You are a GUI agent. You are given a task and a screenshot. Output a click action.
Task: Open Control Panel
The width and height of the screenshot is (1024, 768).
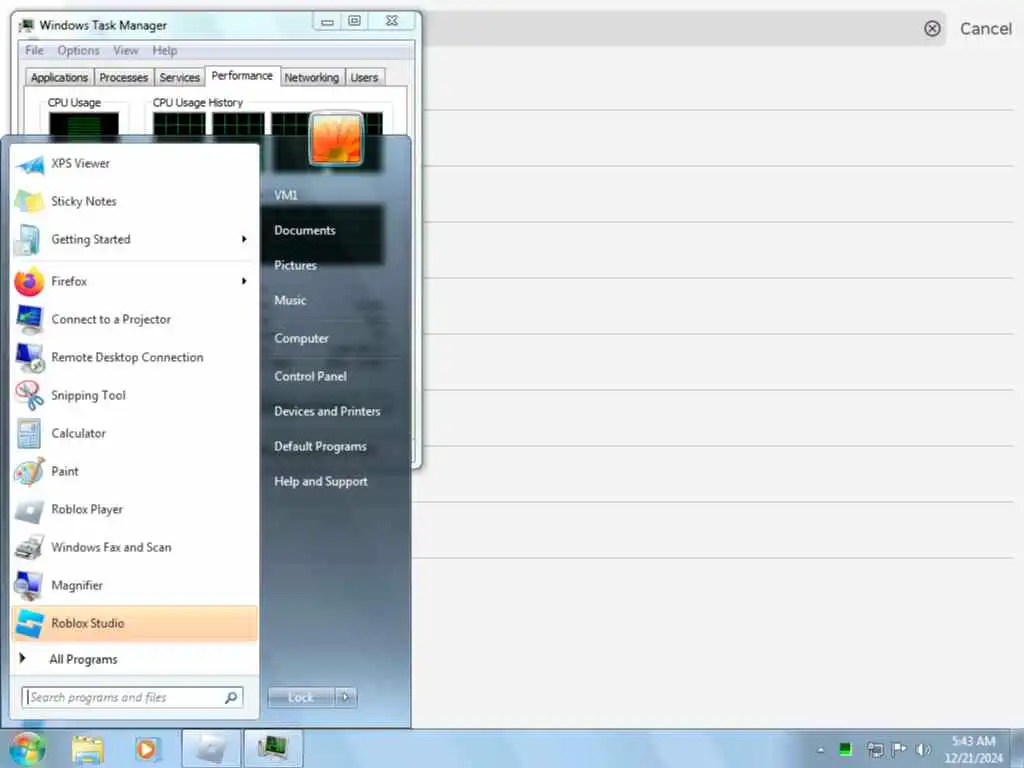pyautogui.click(x=310, y=376)
